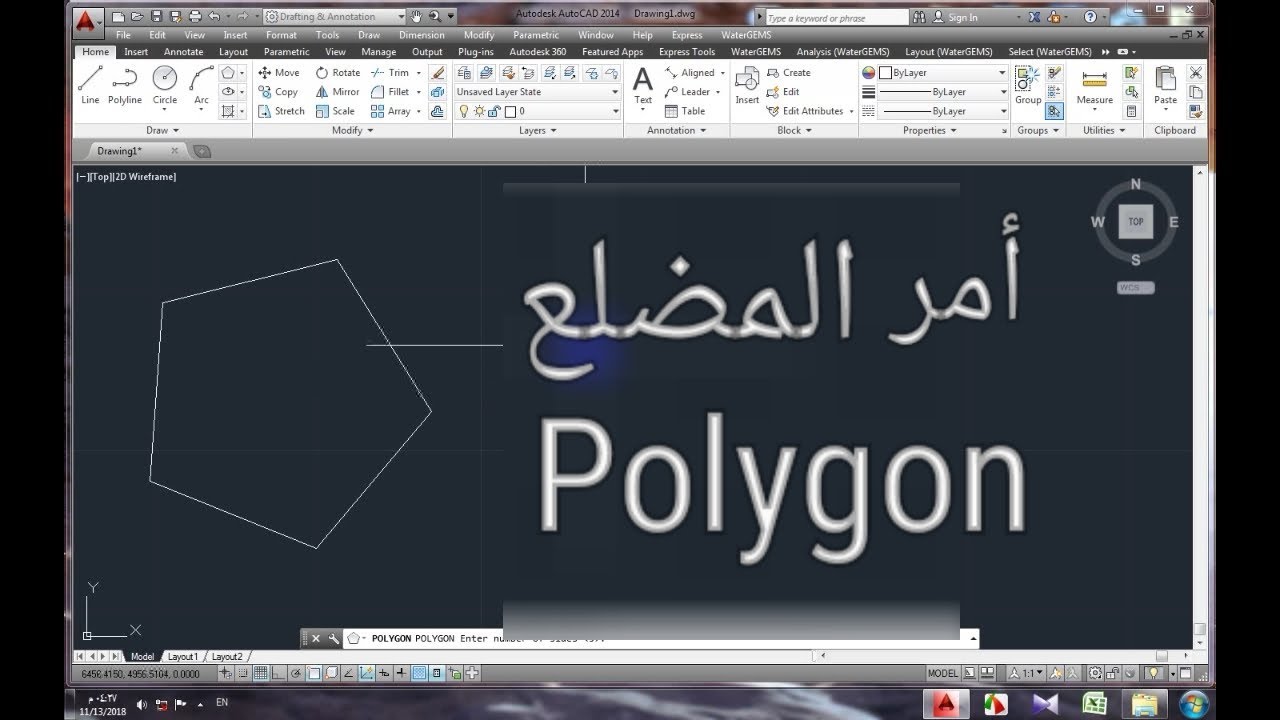Toggle Ortho Mode in status bar
The image size is (1280, 720).
coord(279,674)
